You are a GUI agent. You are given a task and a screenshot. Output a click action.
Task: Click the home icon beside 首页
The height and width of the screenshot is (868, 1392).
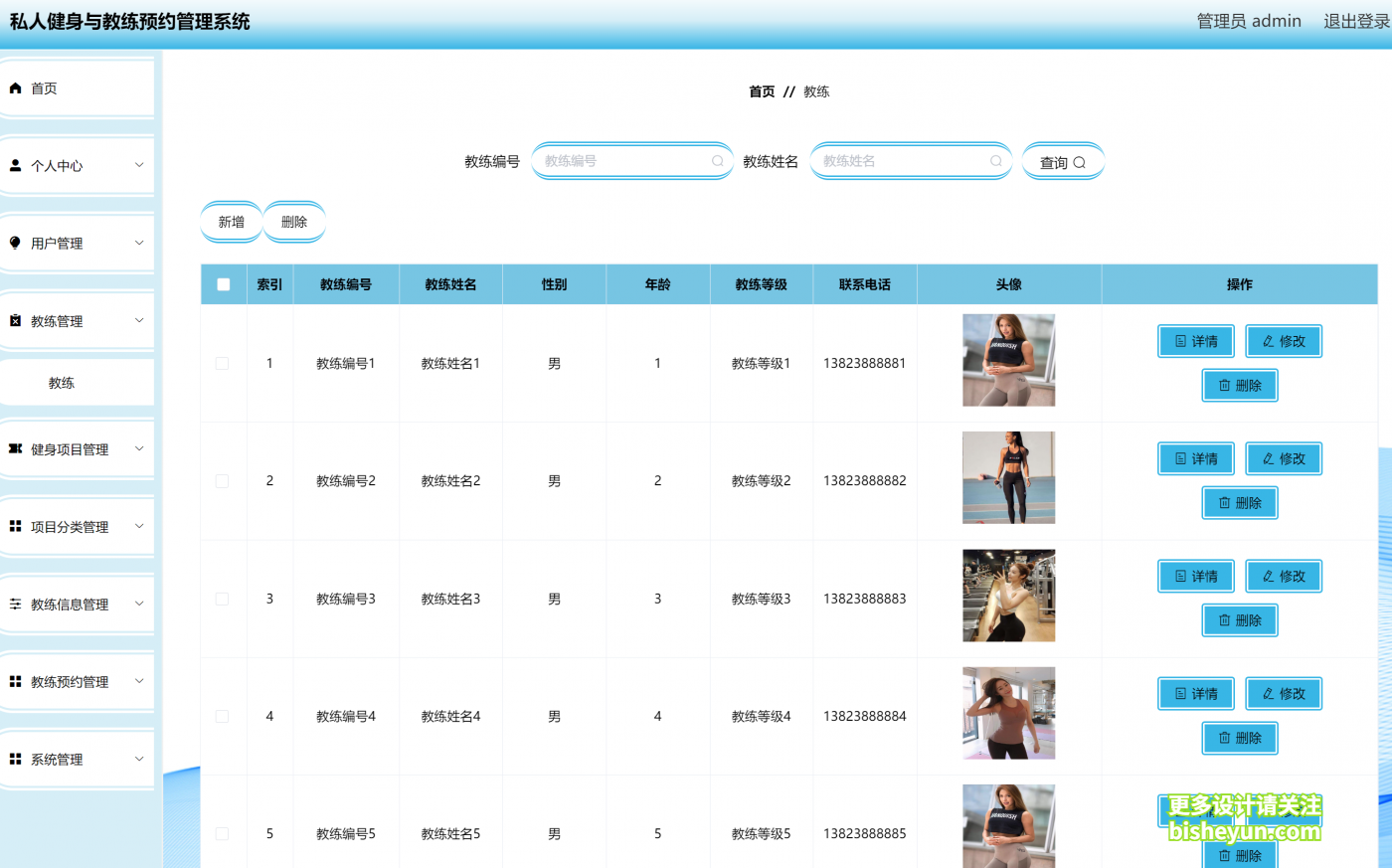click(15, 87)
